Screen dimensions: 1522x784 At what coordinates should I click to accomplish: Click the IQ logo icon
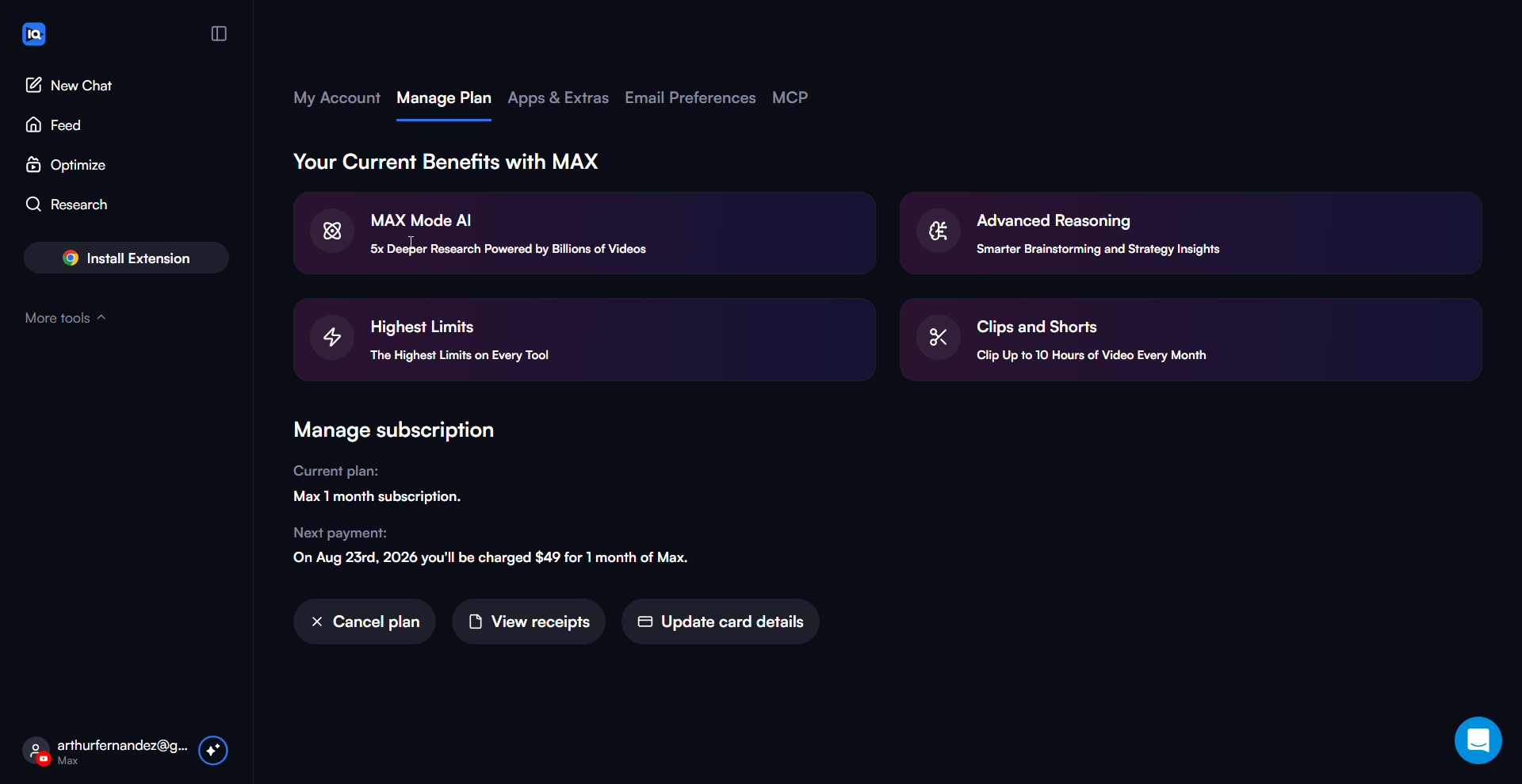[34, 34]
